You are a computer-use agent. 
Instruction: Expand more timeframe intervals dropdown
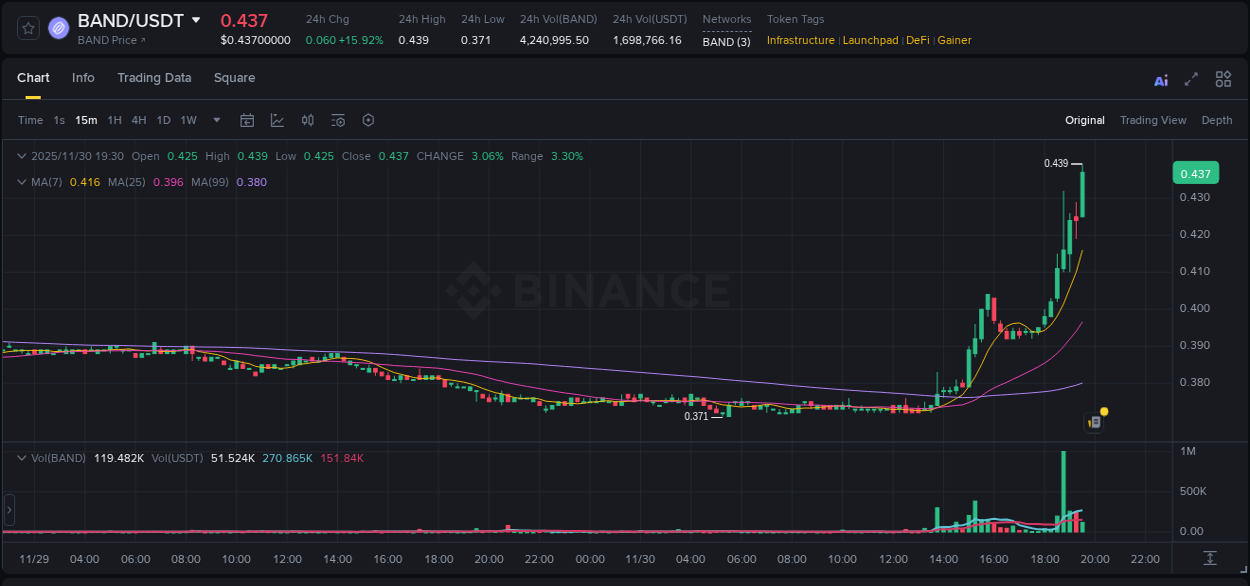click(x=215, y=120)
